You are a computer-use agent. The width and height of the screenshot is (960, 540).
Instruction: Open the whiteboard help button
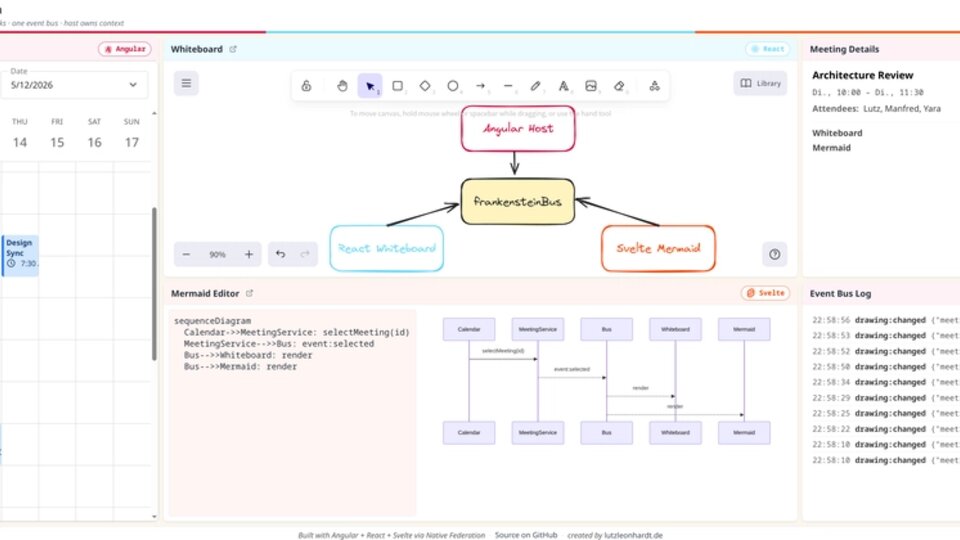[774, 254]
